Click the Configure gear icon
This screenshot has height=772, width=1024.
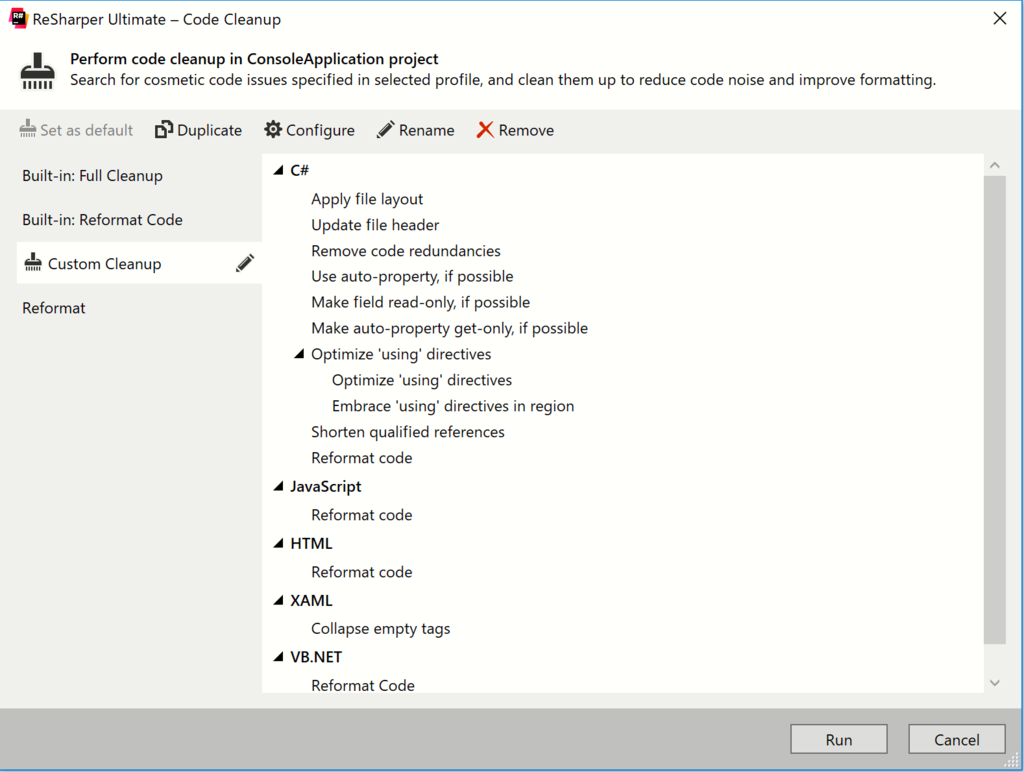pyautogui.click(x=273, y=129)
